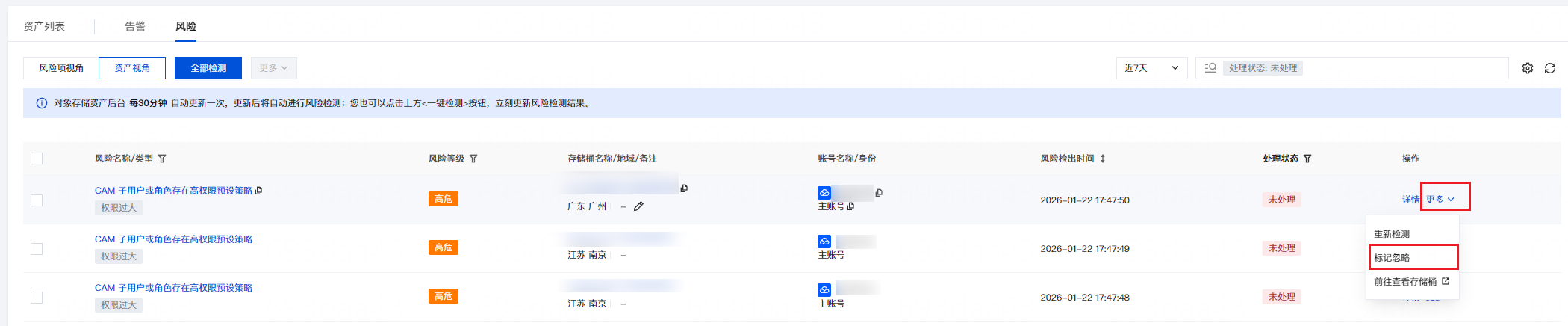Expand the toolbar 更多 dropdown
Viewport: 1568px width, 326px height.
click(273, 68)
